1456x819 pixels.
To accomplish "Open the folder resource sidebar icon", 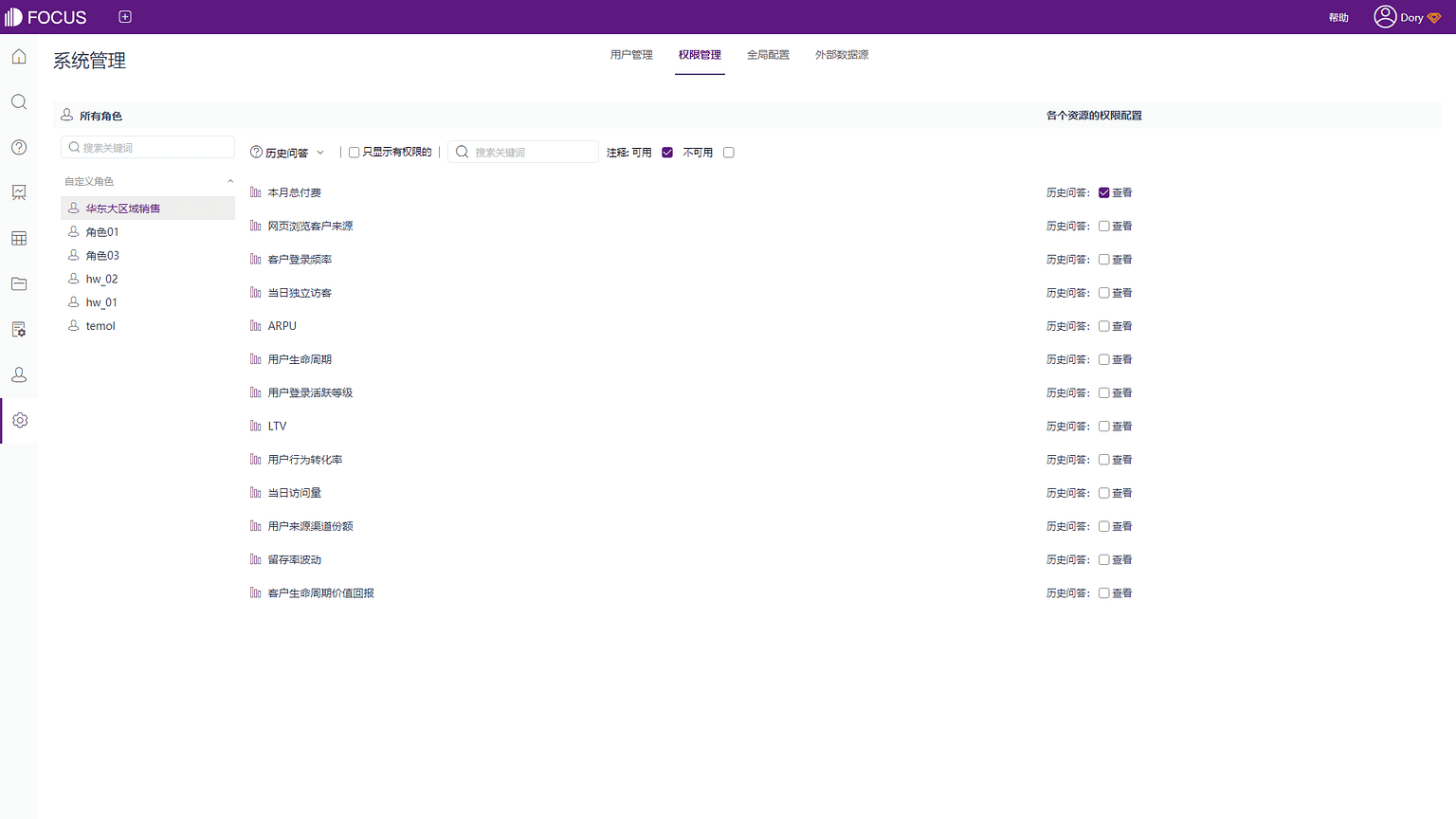I will click(x=19, y=283).
